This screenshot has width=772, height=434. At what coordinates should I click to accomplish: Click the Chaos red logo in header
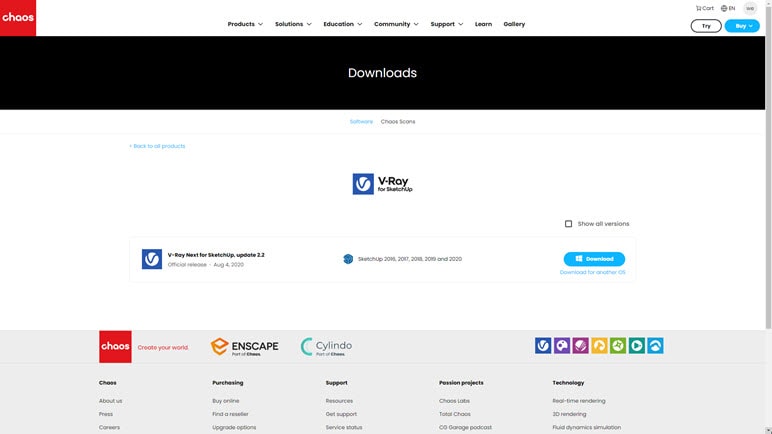pos(18,18)
